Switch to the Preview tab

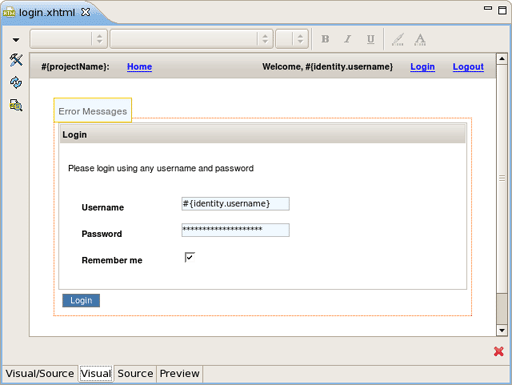point(179,374)
